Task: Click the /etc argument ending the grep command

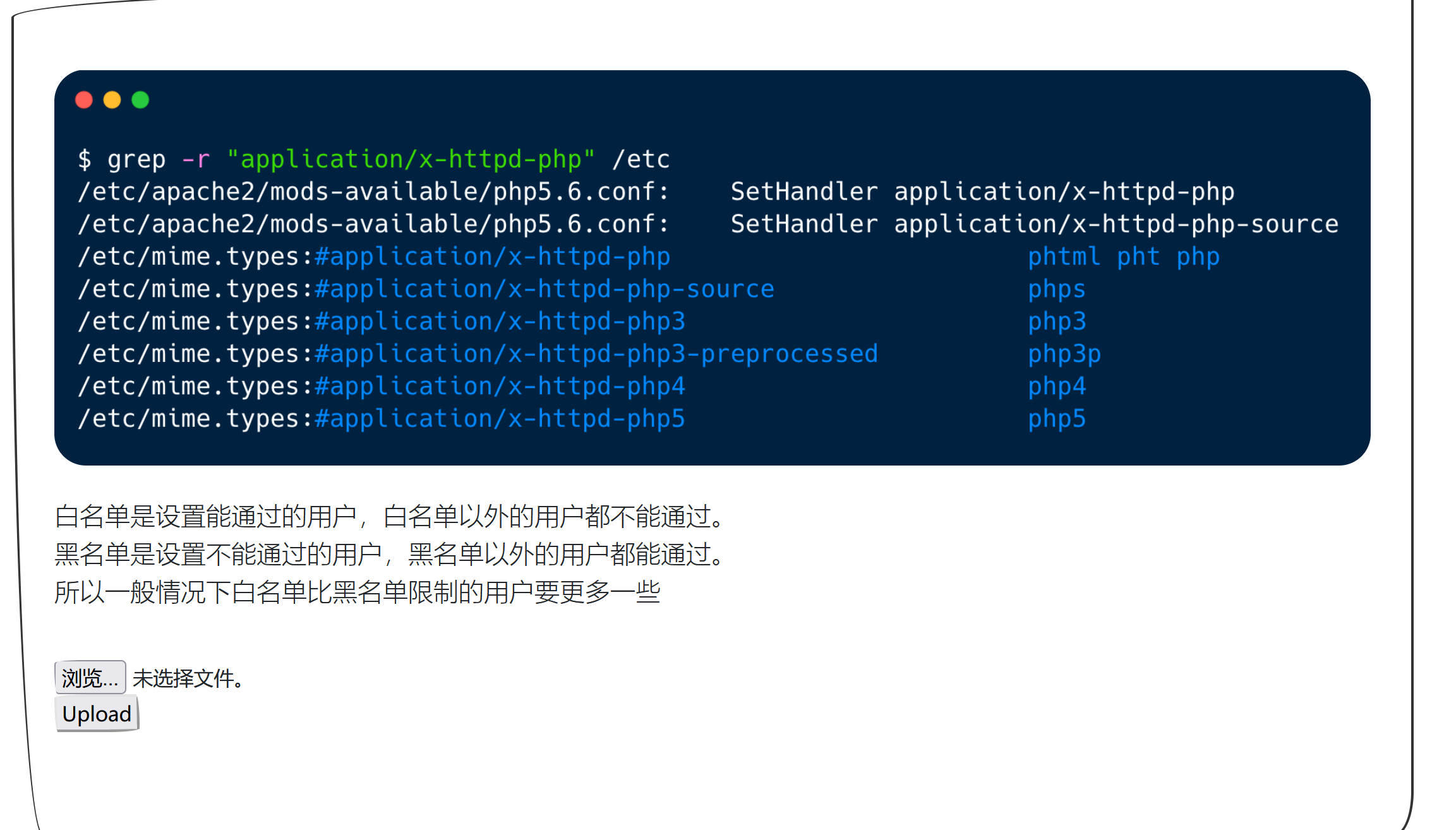Action: [641, 159]
